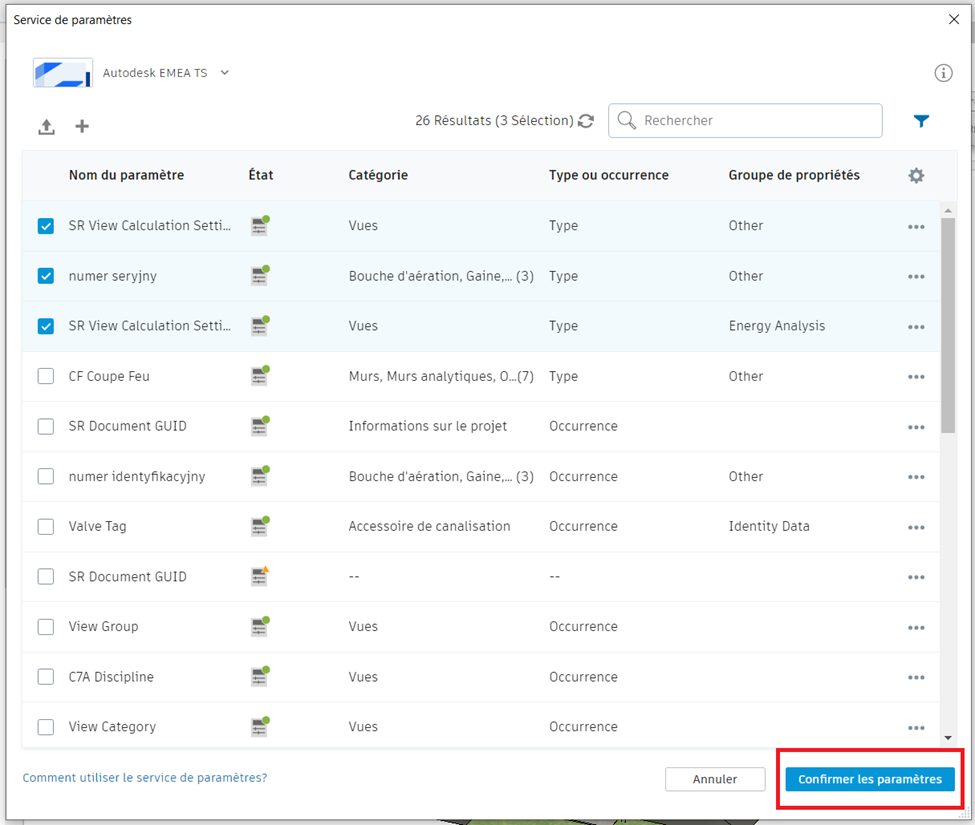Check the numer identyfikacyjny checkbox
Image resolution: width=975 pixels, height=825 pixels.
click(x=45, y=476)
